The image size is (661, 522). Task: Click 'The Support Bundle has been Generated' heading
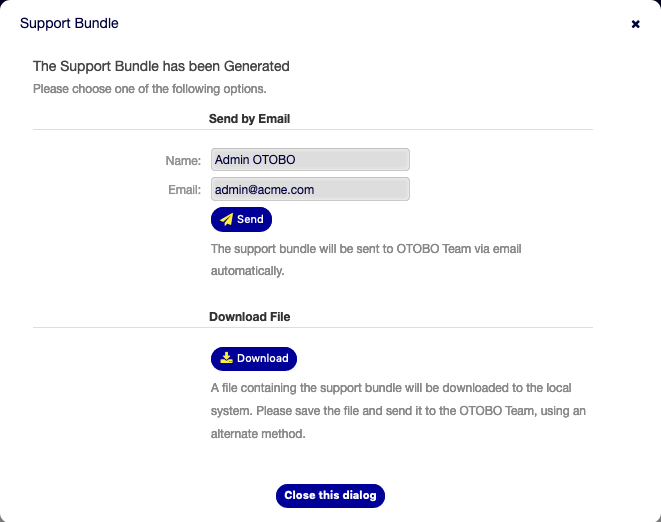[161, 67]
